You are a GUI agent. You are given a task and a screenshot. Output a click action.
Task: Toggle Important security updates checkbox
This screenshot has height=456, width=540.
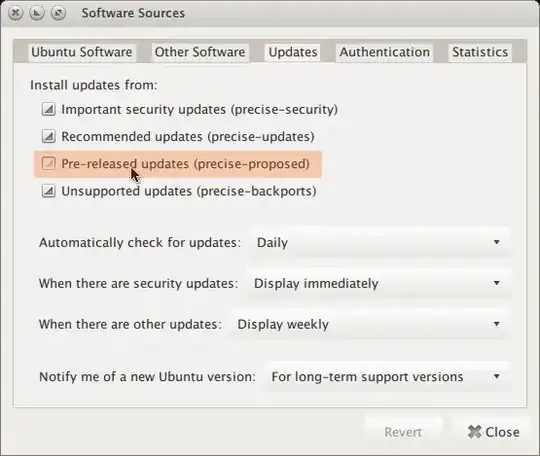[48, 110]
